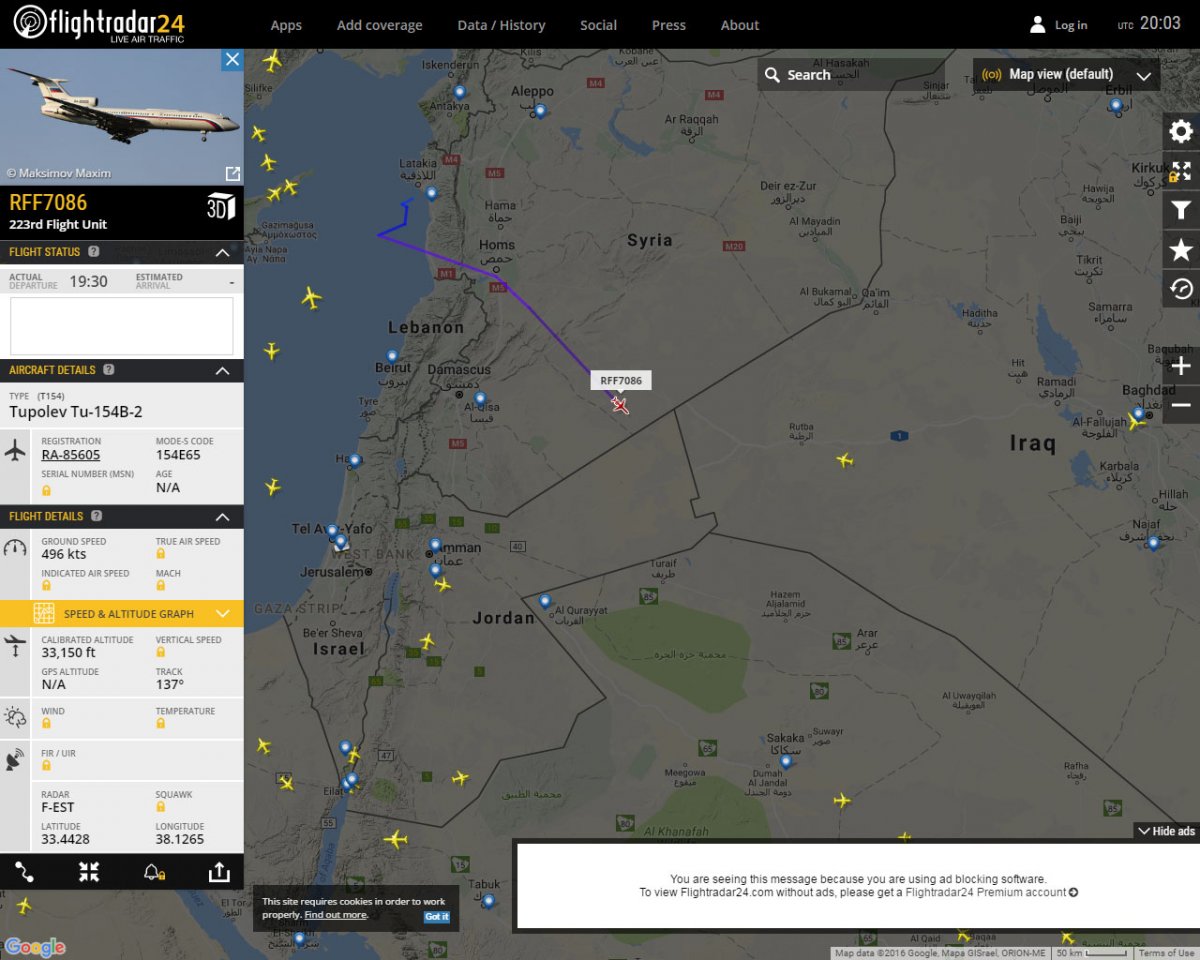Click lock icon under True Air Speed
The width and height of the screenshot is (1200, 960).
[161, 554]
